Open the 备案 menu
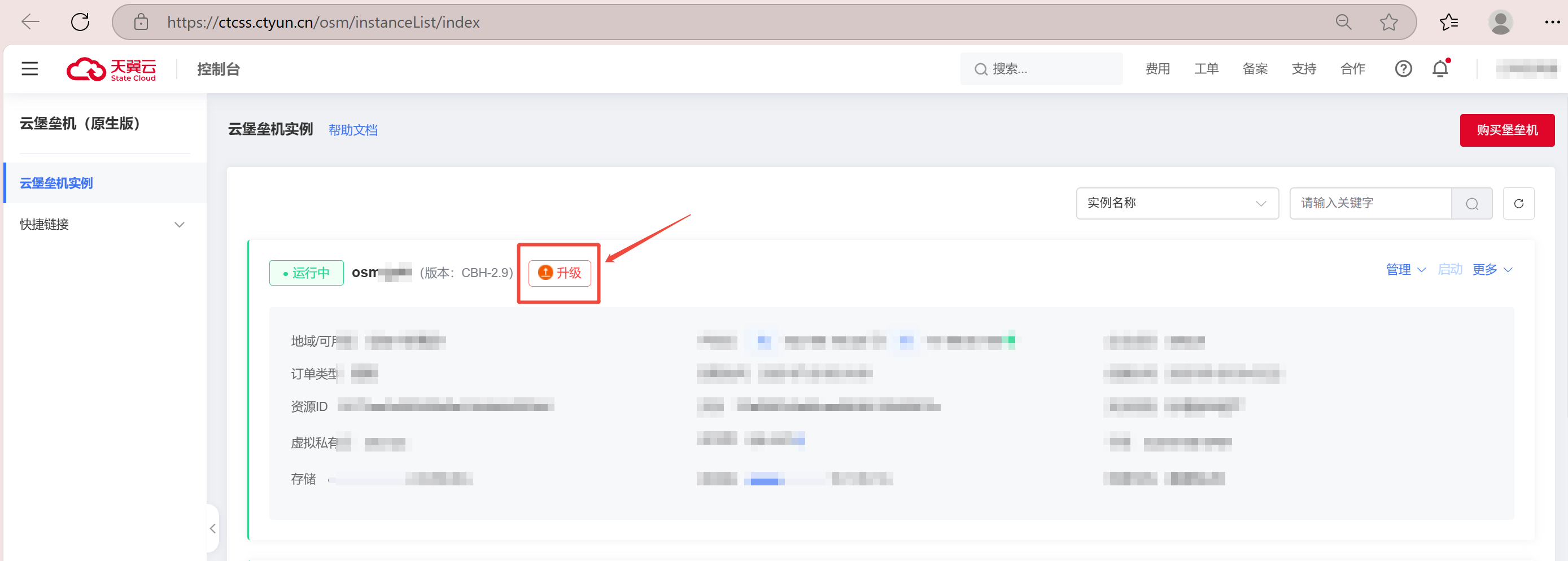Screen dimensions: 1568x561 tap(1255, 69)
